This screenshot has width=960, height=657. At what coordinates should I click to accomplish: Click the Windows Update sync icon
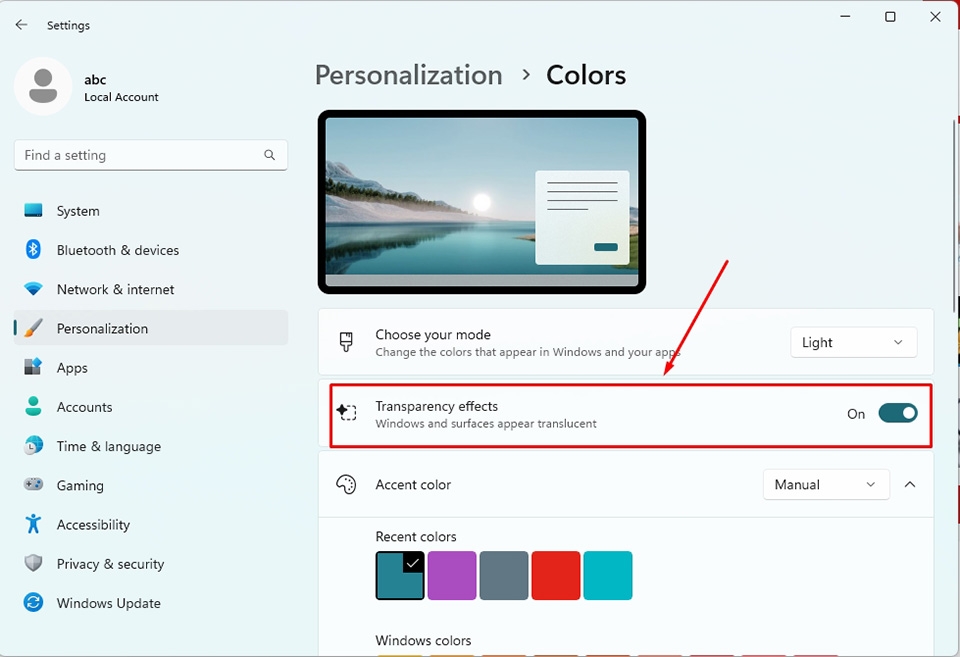[33, 603]
